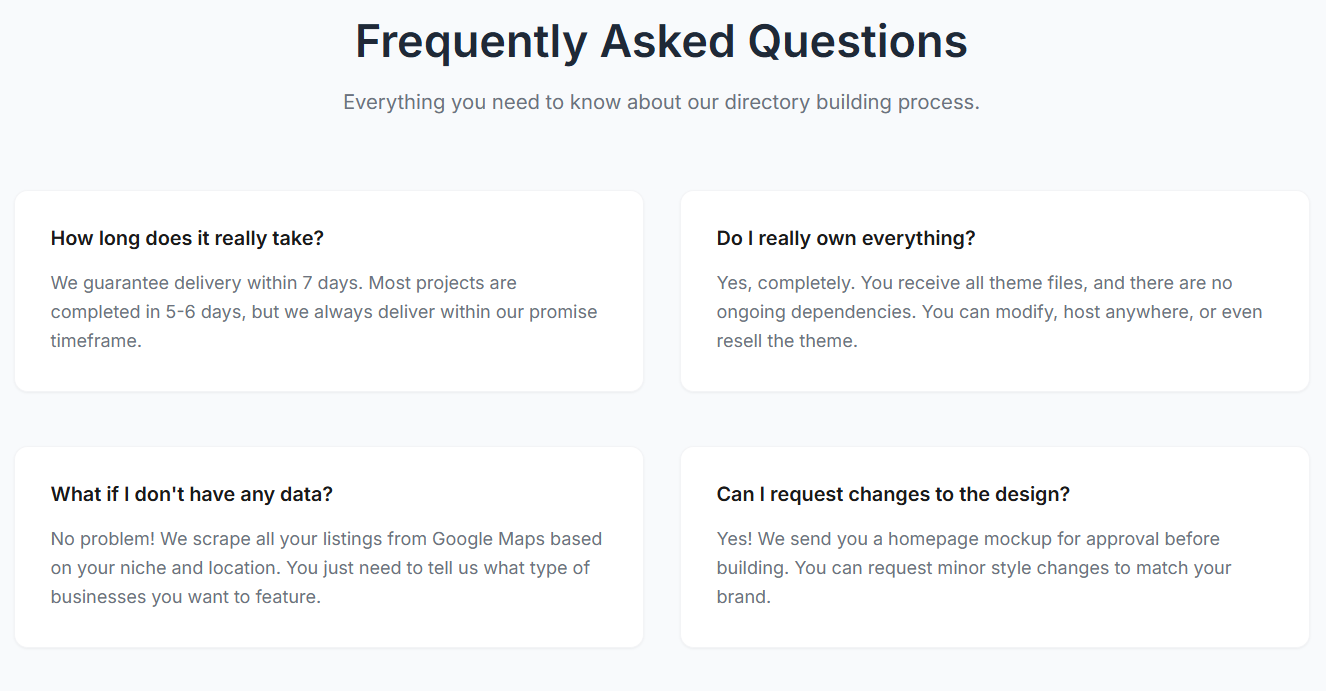Click the "Frequently Asked Questions" heading
The image size is (1326, 691).
[x=661, y=42]
